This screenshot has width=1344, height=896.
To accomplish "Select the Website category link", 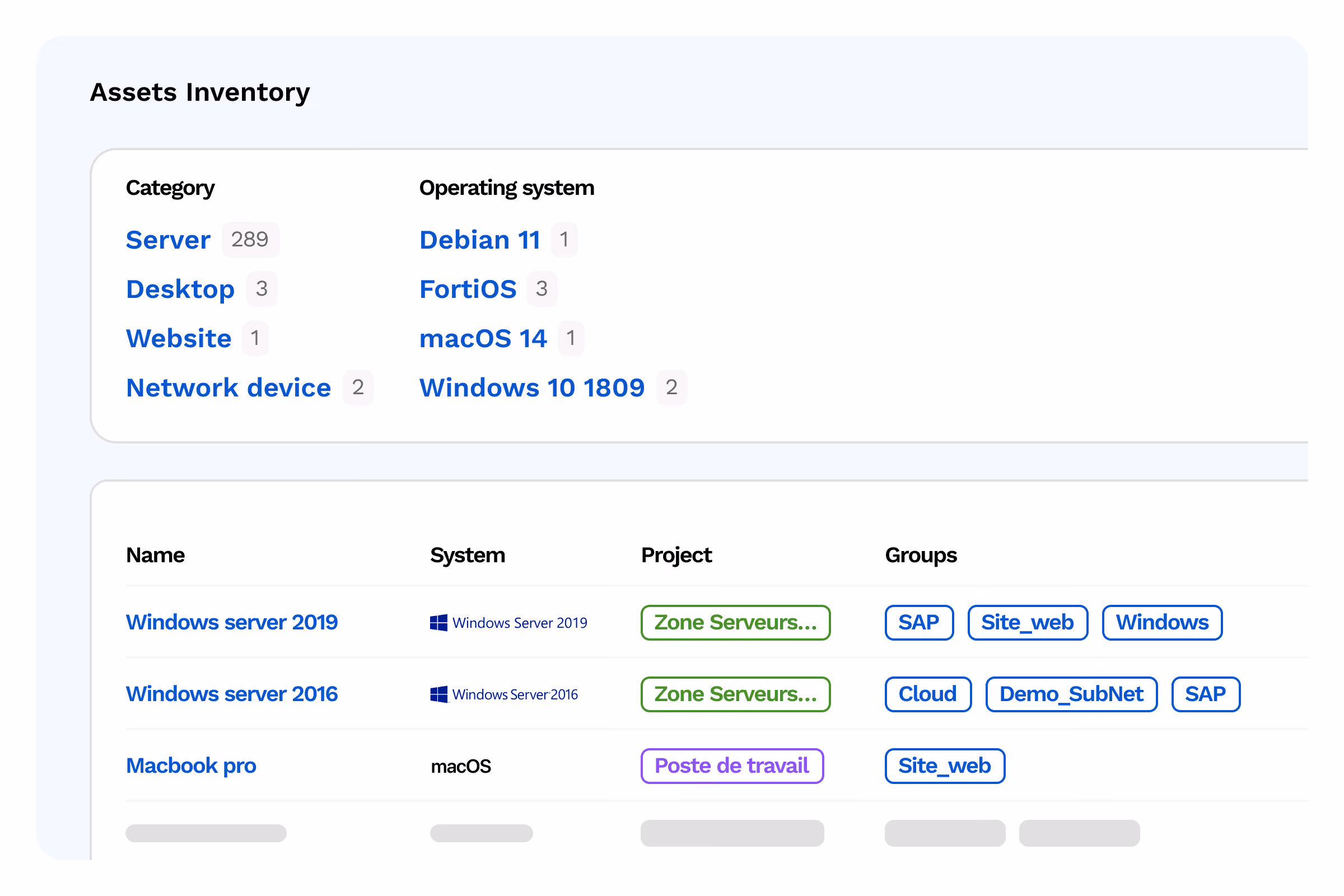I will (178, 338).
